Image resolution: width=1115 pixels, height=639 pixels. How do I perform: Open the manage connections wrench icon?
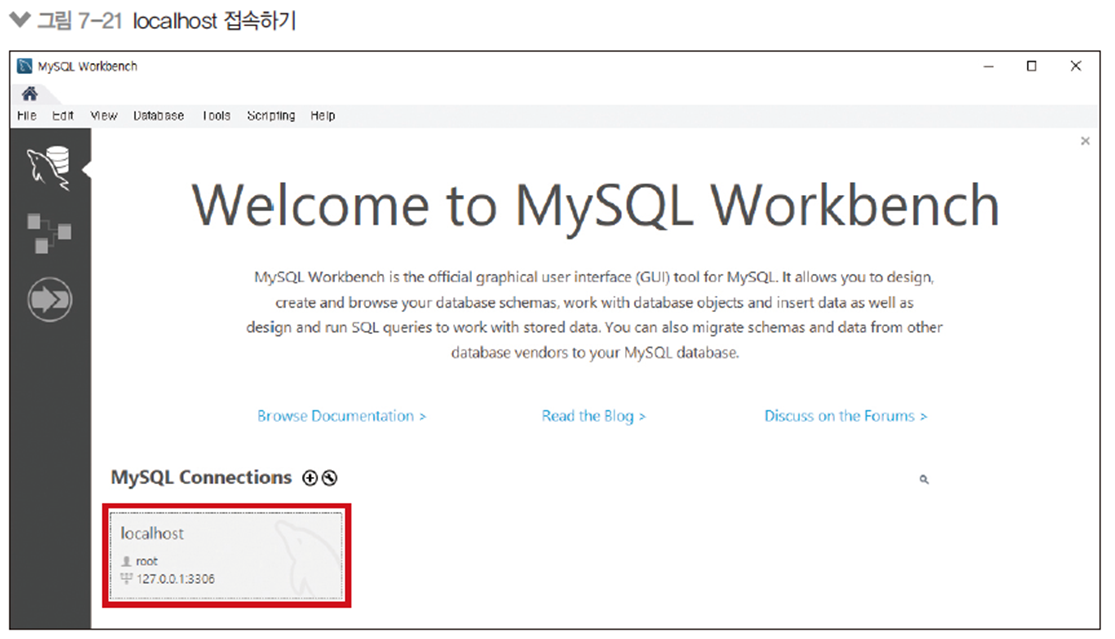[x=329, y=478]
